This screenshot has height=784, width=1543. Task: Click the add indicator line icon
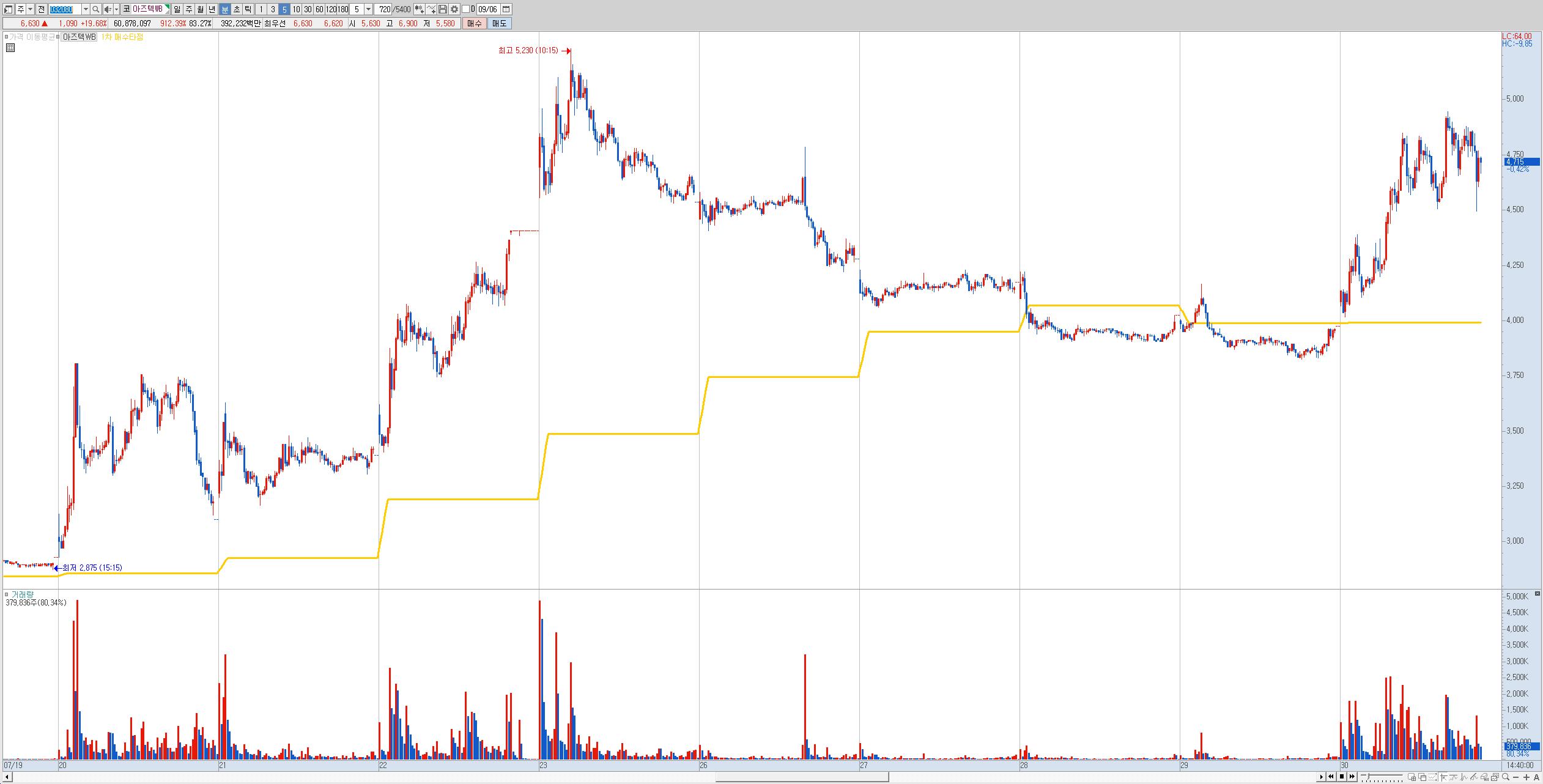coord(431,9)
